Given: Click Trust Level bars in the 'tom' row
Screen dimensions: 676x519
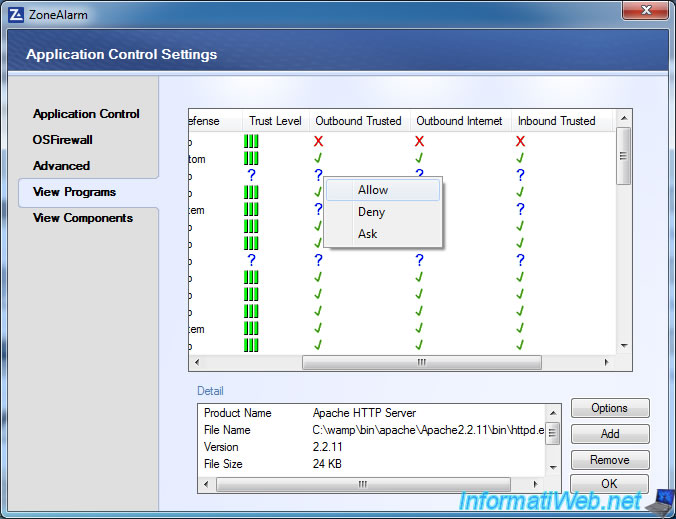Looking at the screenshot, I should coord(251,158).
